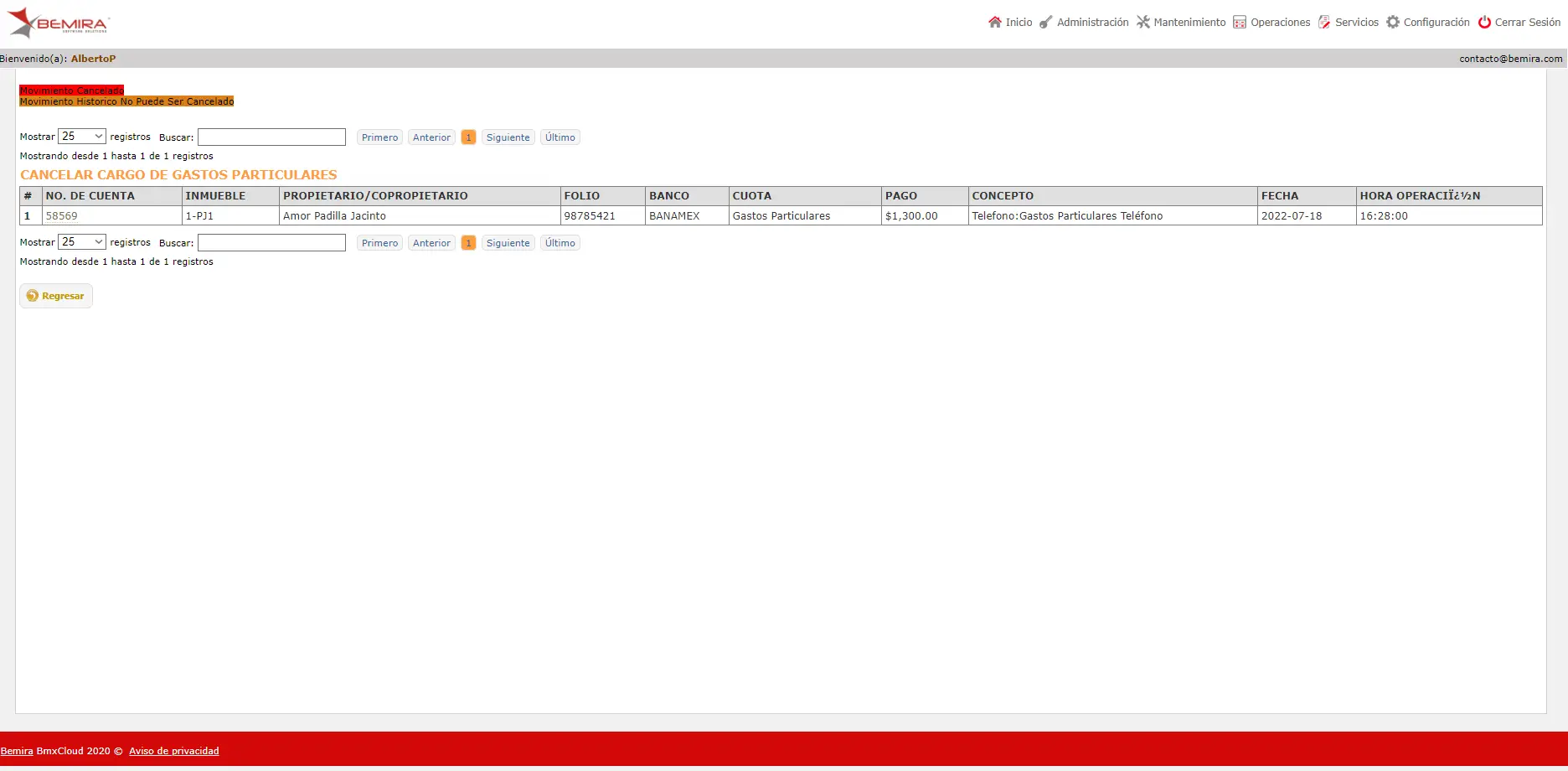The width and height of the screenshot is (1568, 771).
Task: Sort by FOLIO column header
Action: pos(602,196)
